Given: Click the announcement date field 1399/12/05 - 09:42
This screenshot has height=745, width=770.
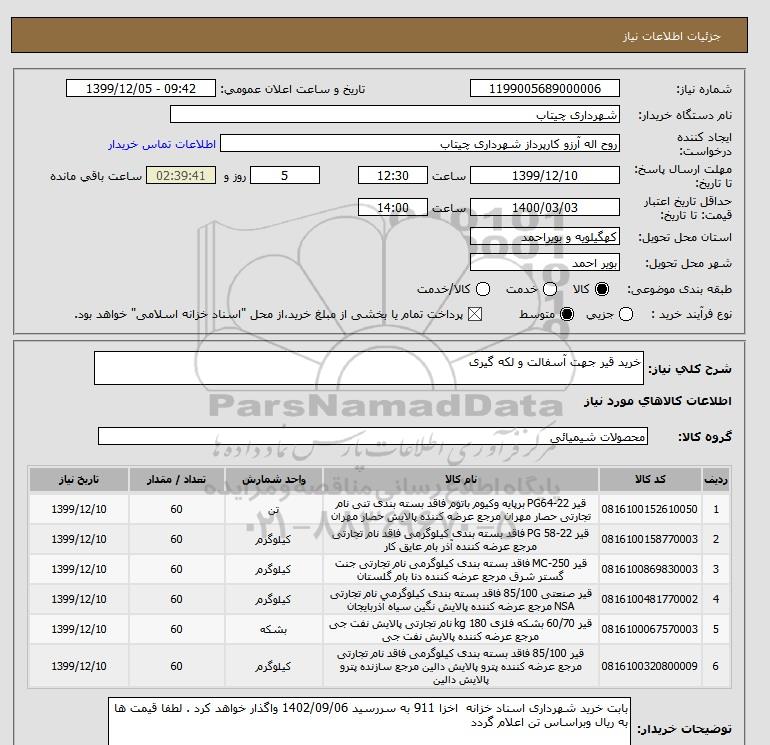Looking at the screenshot, I should [x=141, y=88].
